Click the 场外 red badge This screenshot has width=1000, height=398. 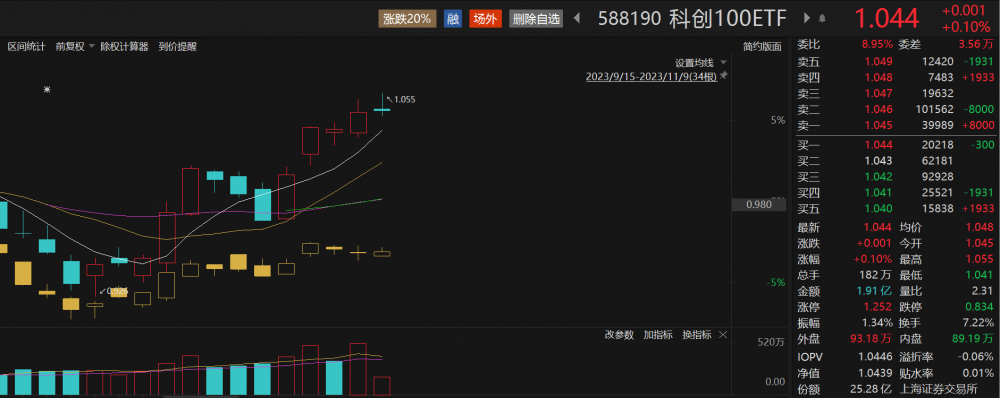click(486, 18)
